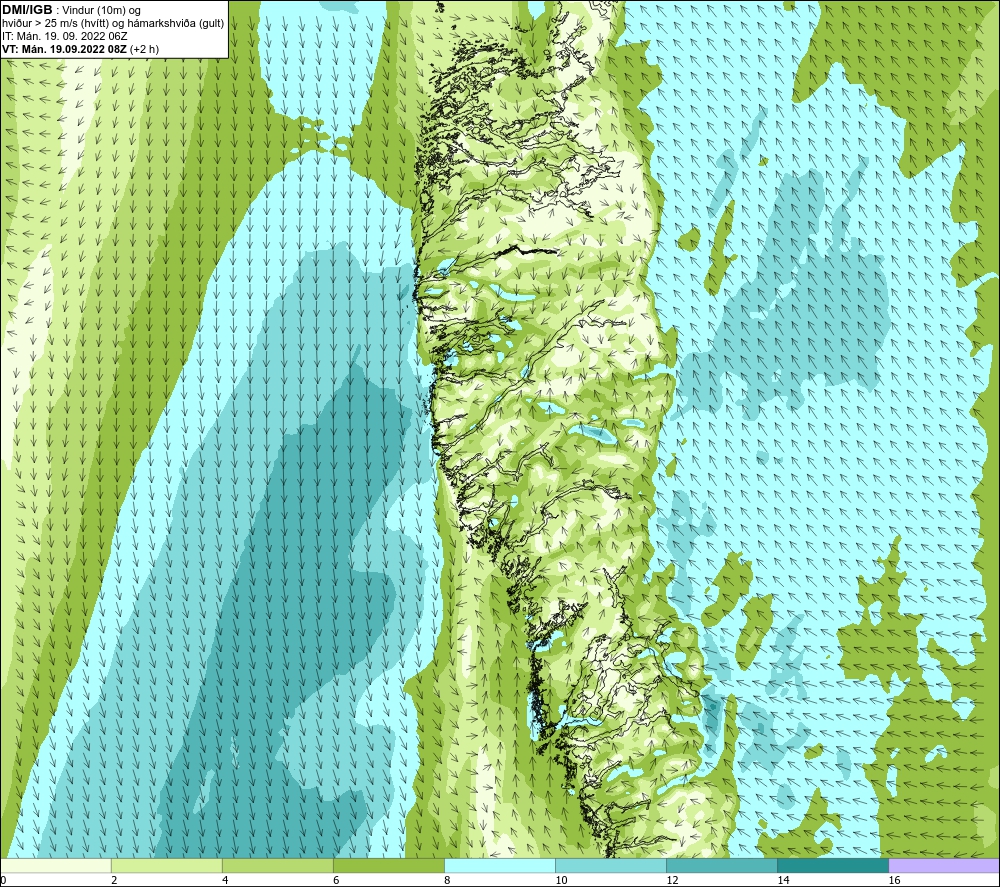
Task: Click the 12–14 m/s teal legend swatch
Action: click(x=722, y=866)
